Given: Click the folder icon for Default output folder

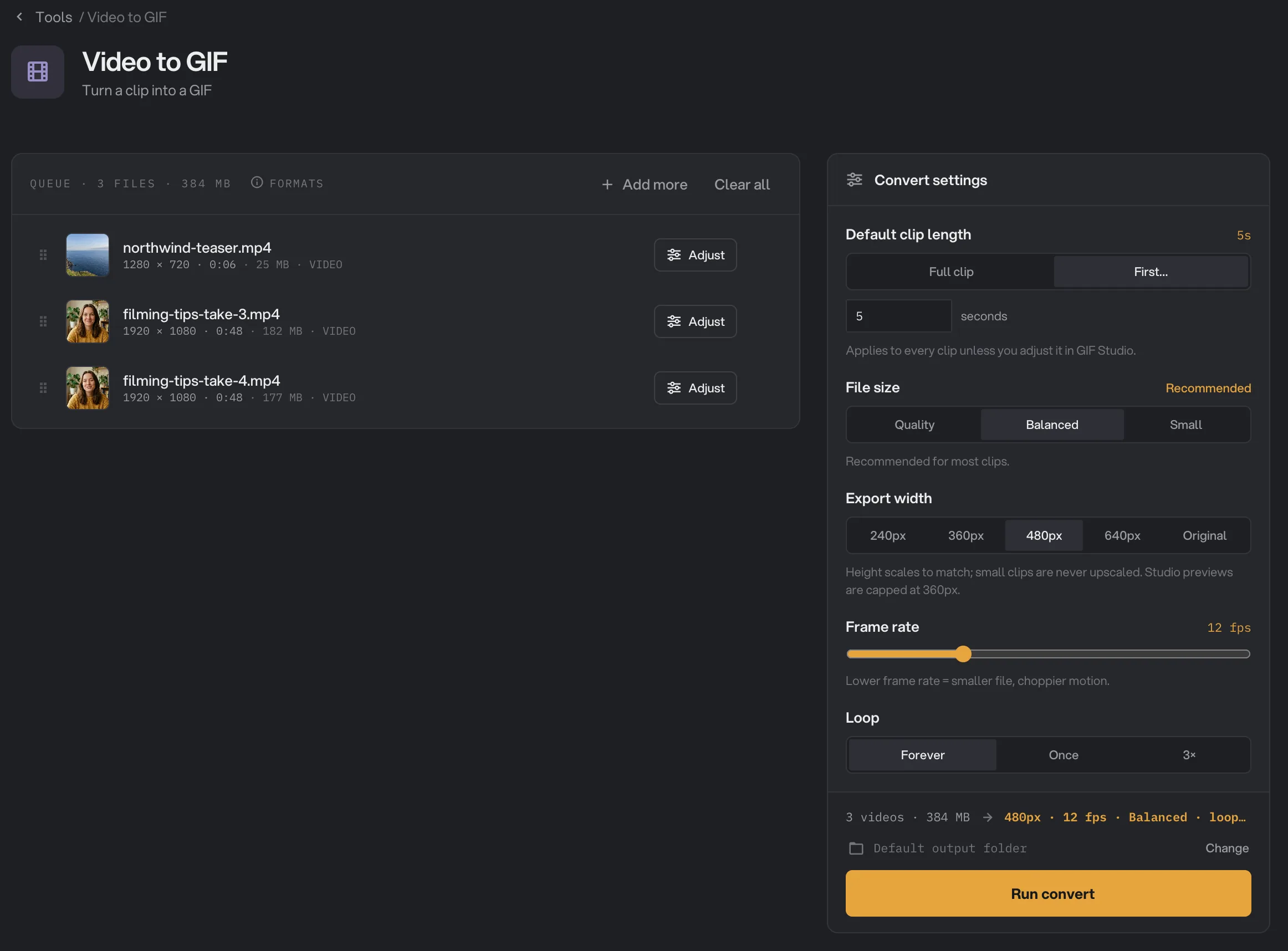Looking at the screenshot, I should click(856, 848).
